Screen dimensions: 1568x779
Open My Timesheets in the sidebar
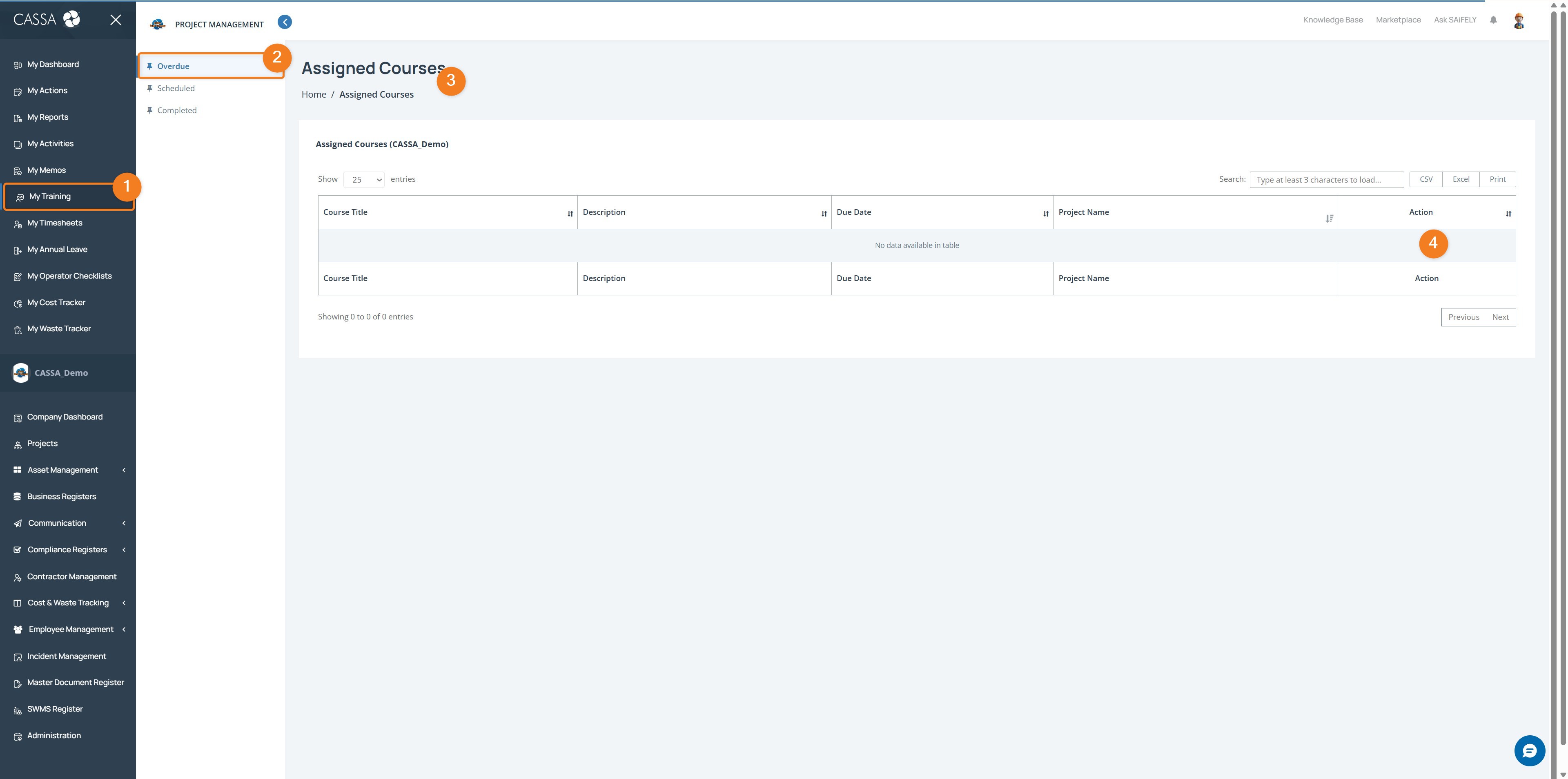56,223
